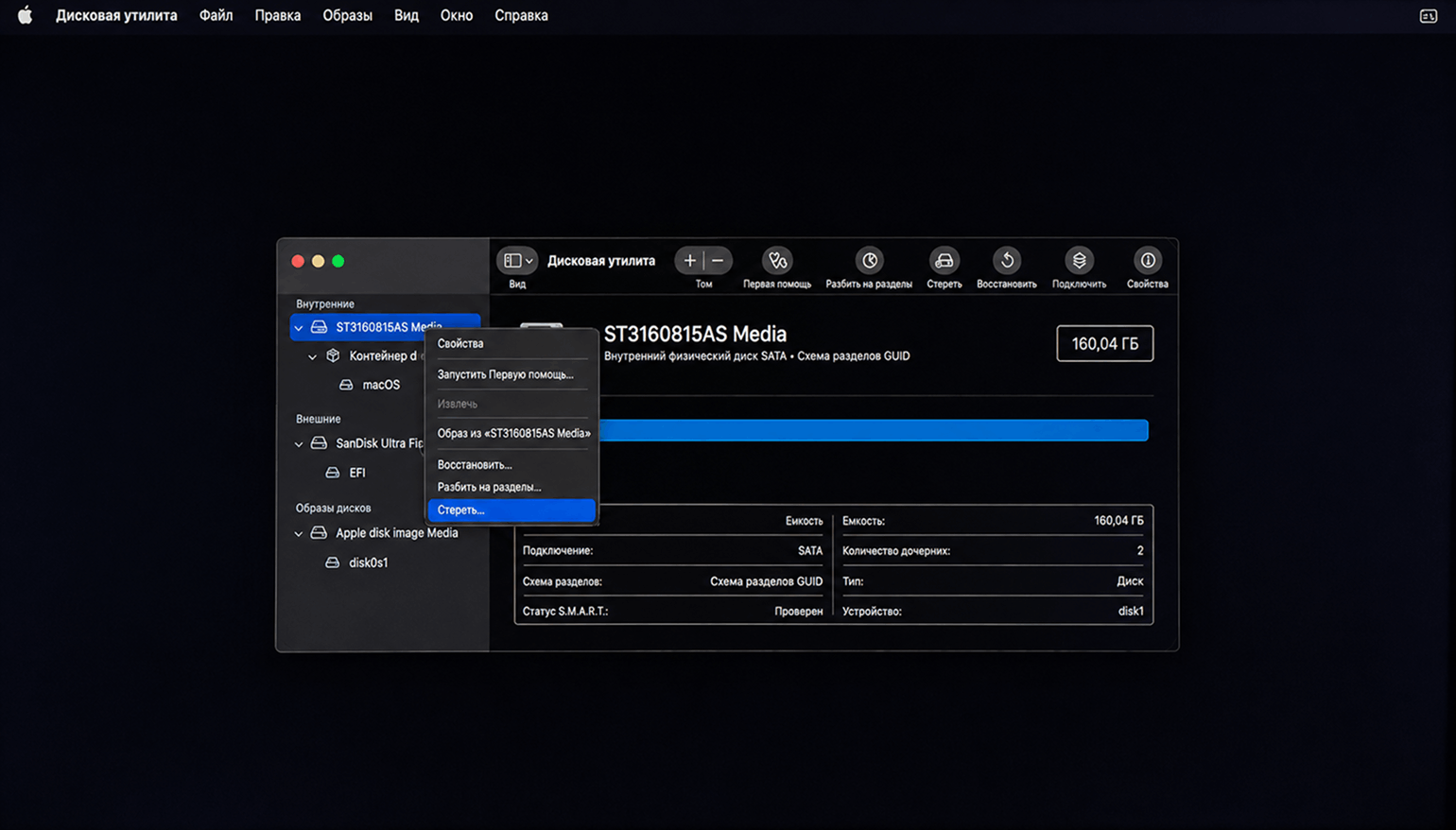Image resolution: width=1456 pixels, height=830 pixels.
Task: Click the Внешние section header
Action: coord(319,419)
